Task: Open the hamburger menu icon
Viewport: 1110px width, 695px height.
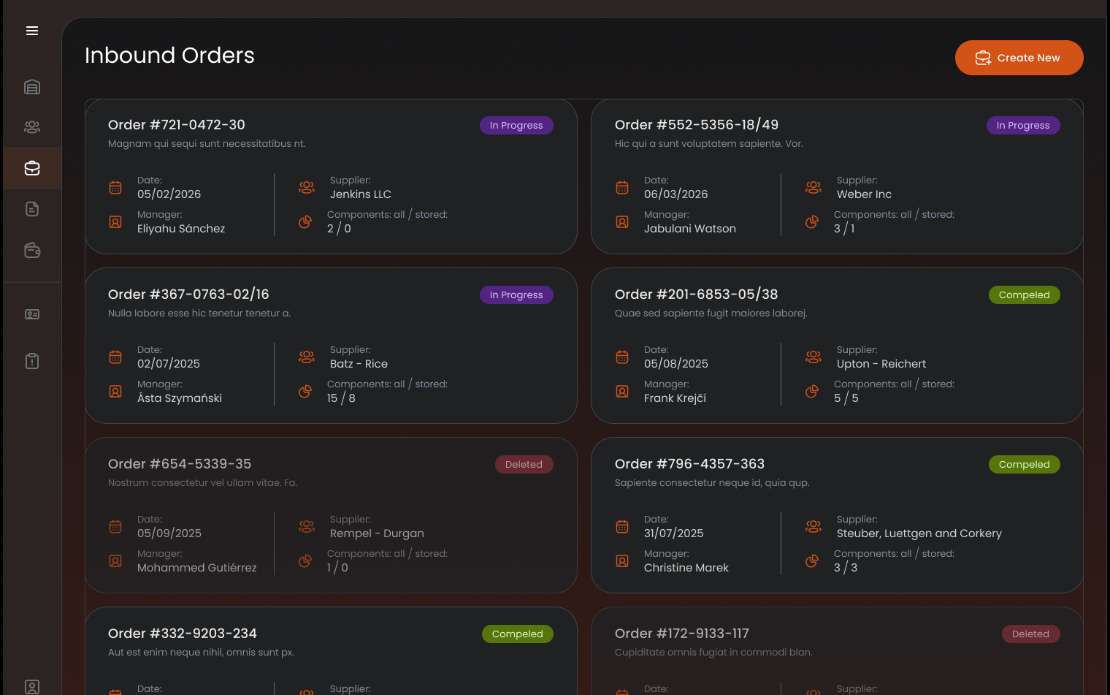Action: coord(32,30)
